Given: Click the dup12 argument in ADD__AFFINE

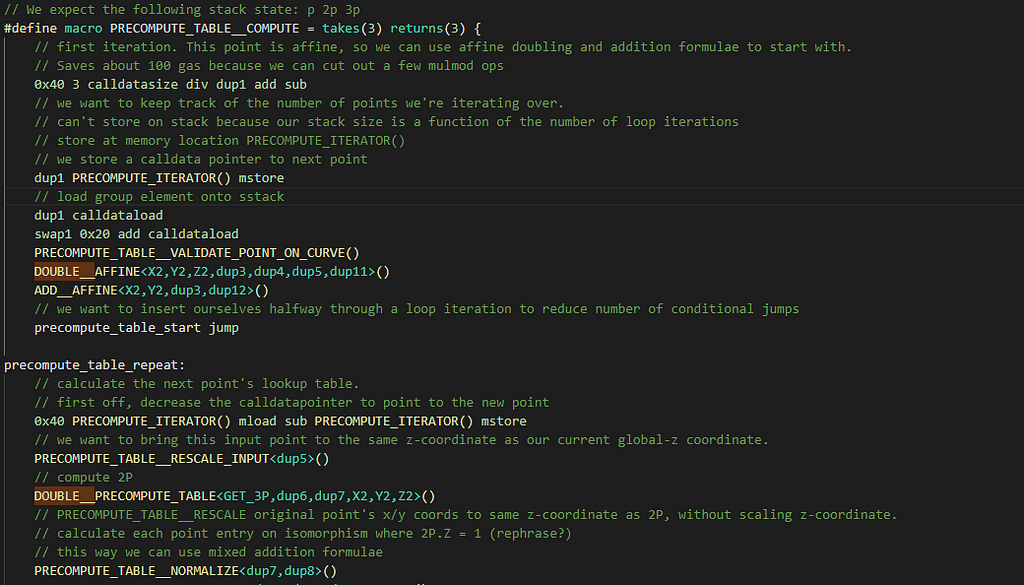Looking at the screenshot, I should pos(227,291).
